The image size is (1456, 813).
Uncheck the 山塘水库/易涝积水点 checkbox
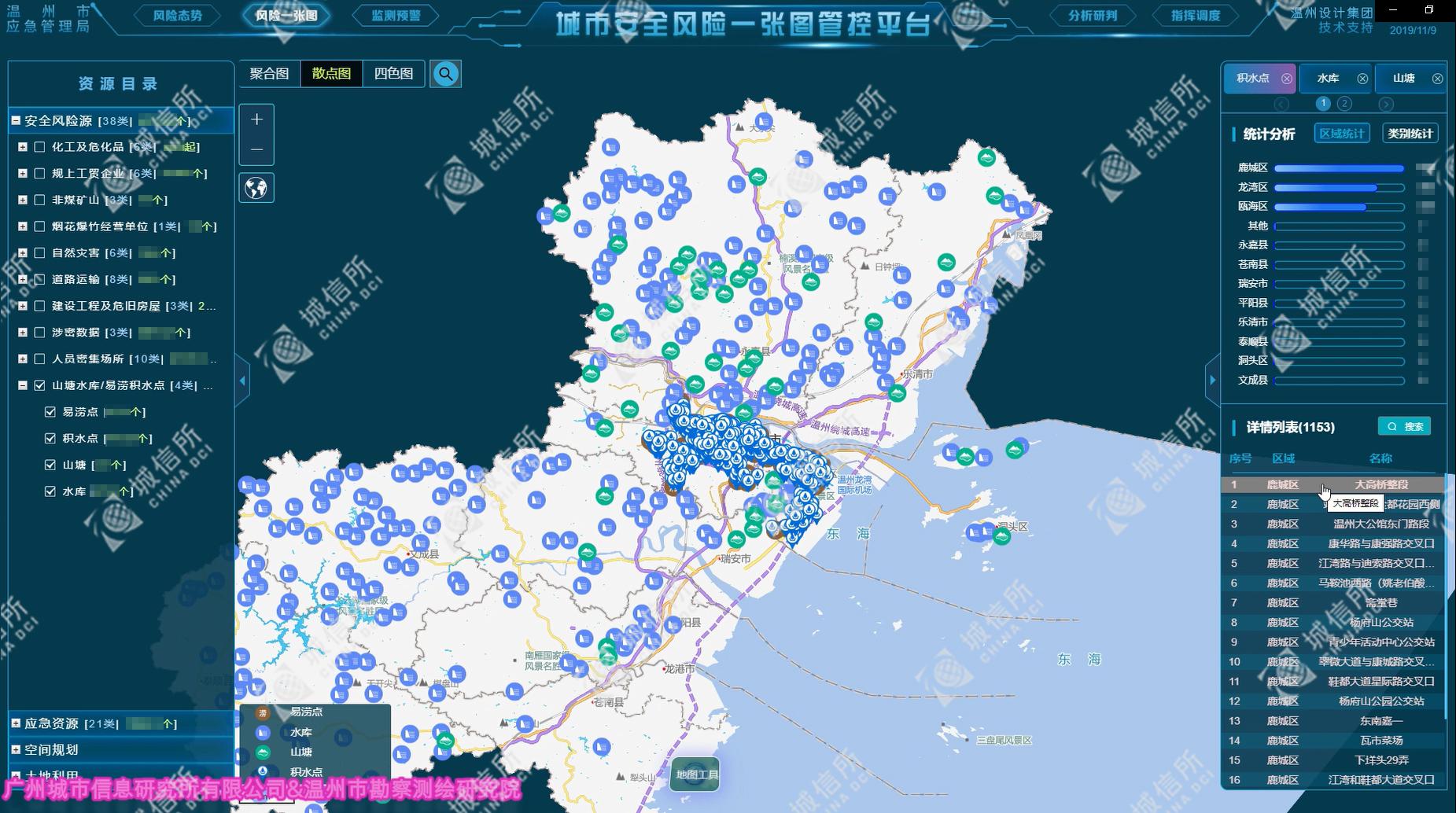click(39, 385)
